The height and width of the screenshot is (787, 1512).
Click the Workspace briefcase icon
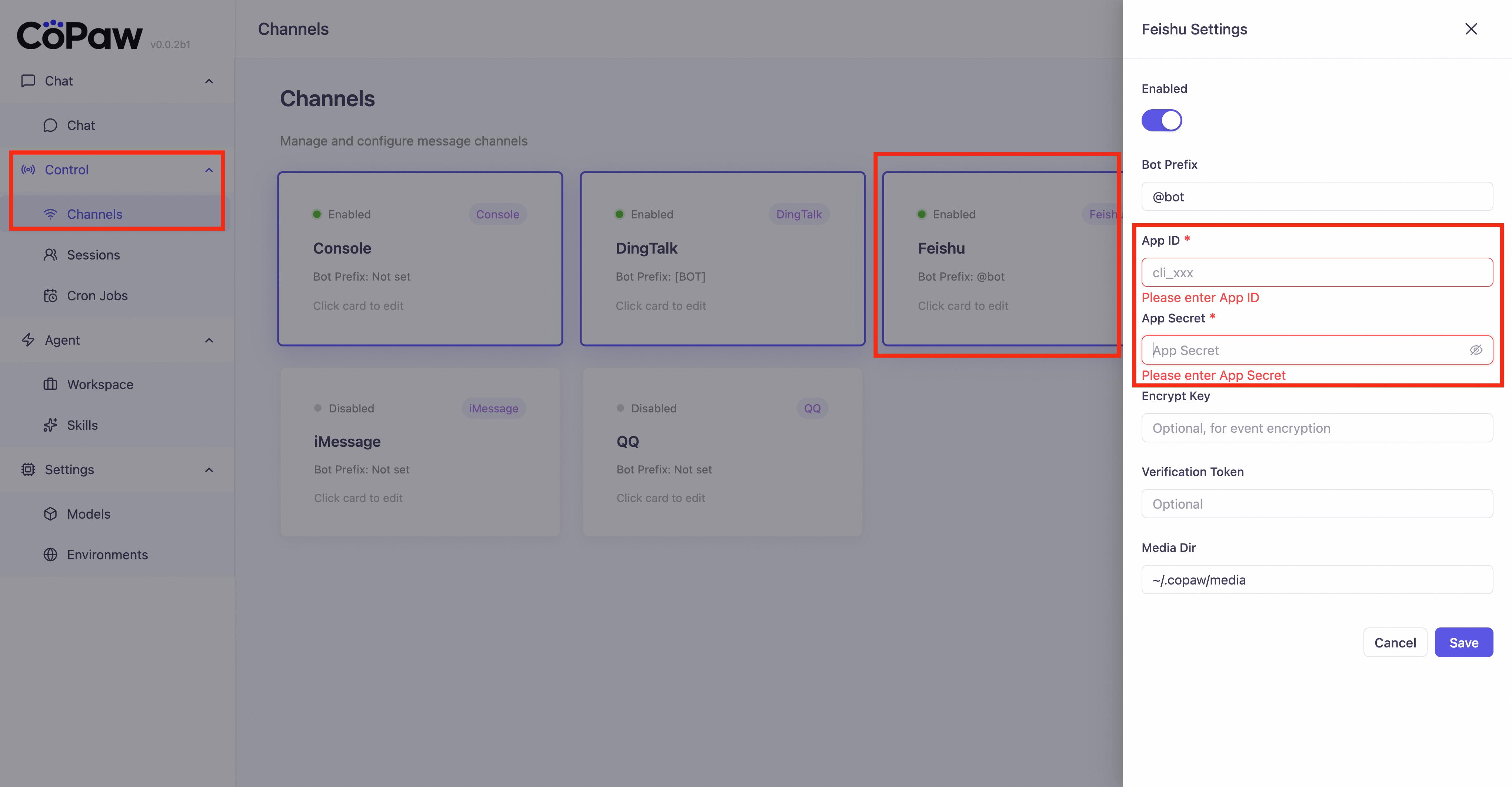(50, 384)
